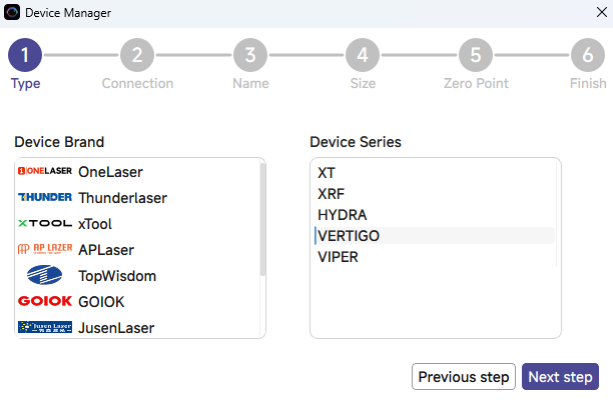Pick the APLaser logo icon
The height and width of the screenshot is (407, 613).
(x=45, y=249)
